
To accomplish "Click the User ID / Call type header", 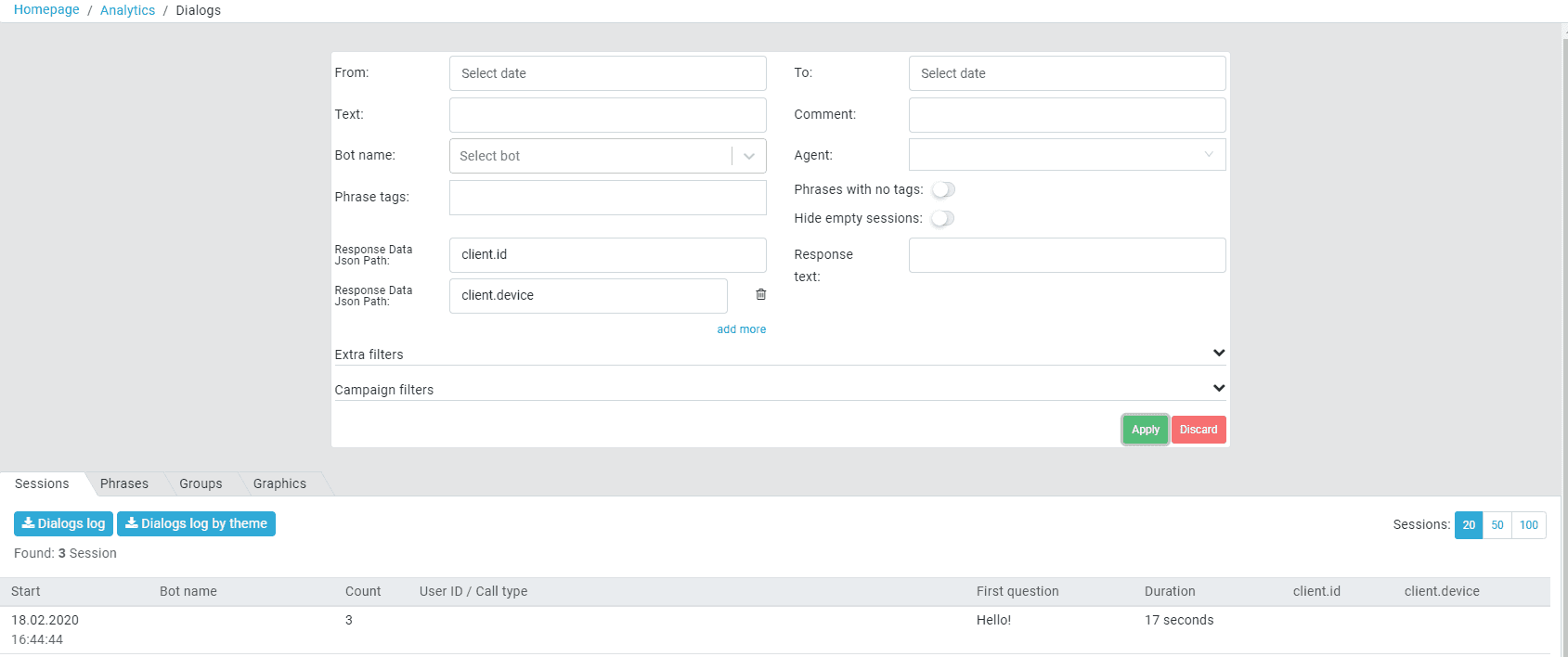I will pos(473,591).
